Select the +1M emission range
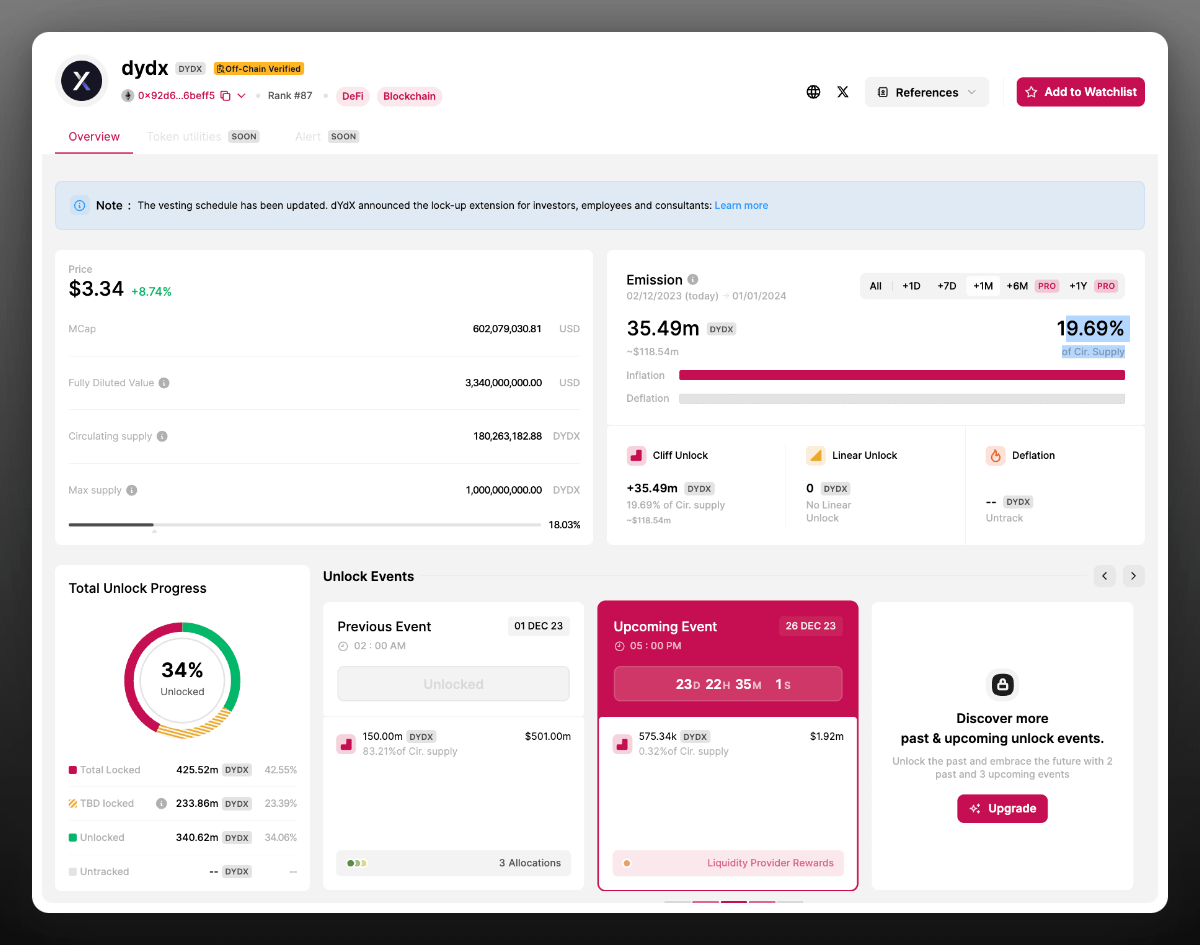The image size is (1200, 945). (x=983, y=286)
